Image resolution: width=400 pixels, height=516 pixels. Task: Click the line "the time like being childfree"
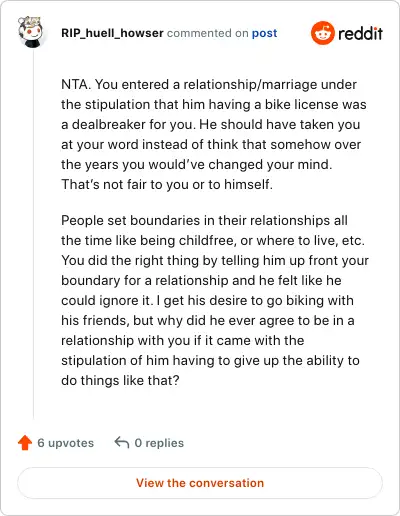coord(213,240)
